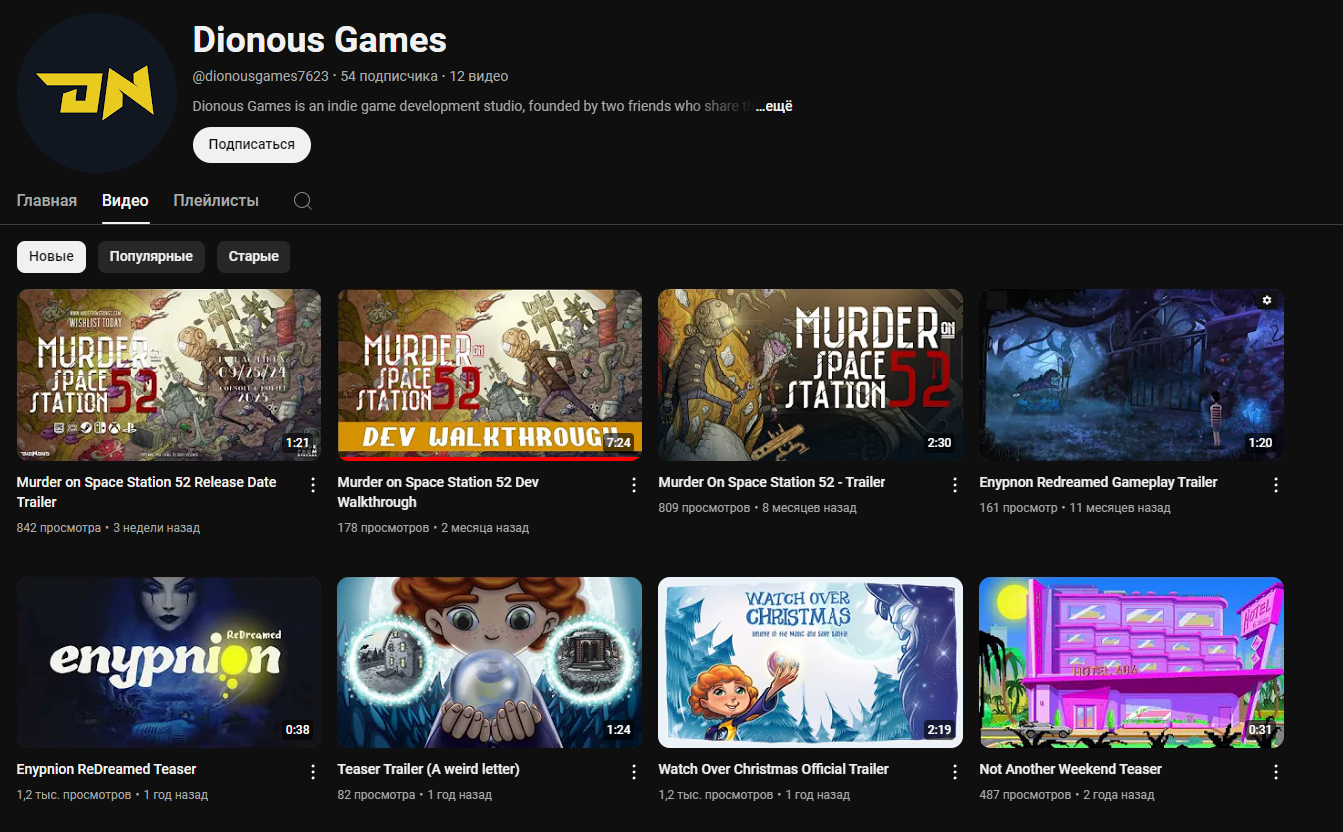Open options menu for Murder On Space Station 52 - Trailer
The image size is (1343, 832).
pos(955,485)
